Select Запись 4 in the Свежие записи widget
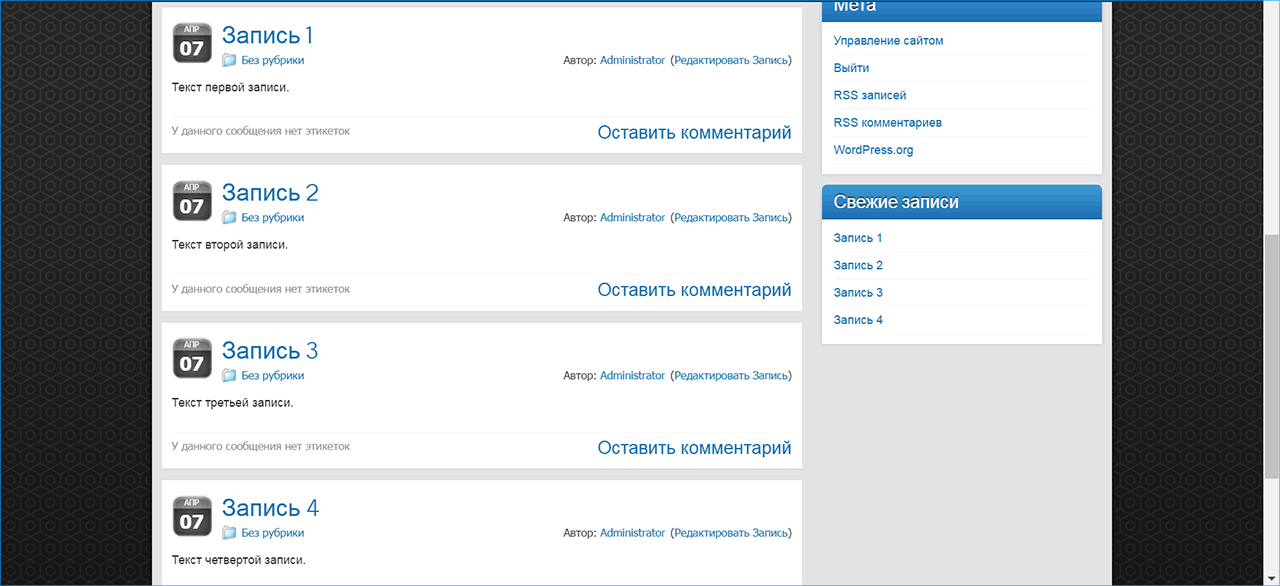This screenshot has height=586, width=1280. click(x=858, y=320)
